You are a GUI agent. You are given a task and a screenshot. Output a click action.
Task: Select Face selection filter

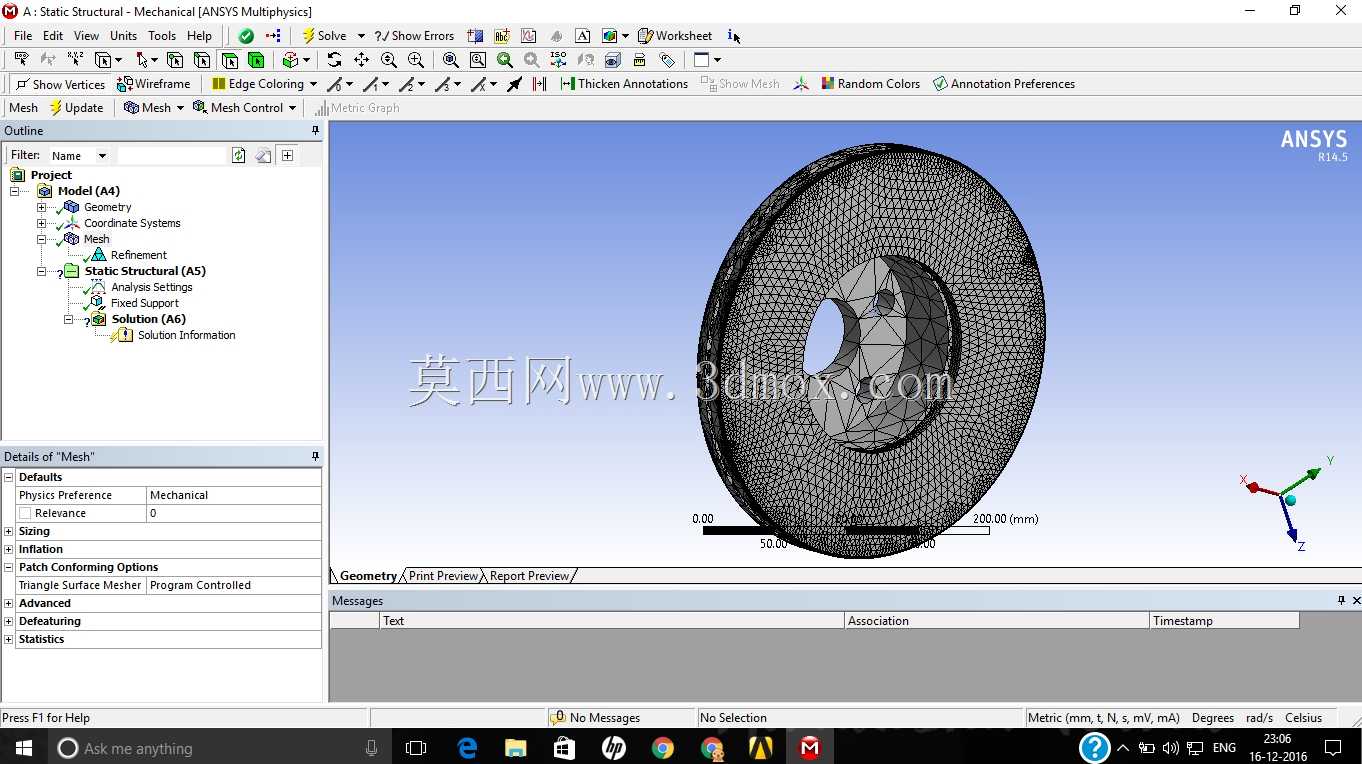229,60
